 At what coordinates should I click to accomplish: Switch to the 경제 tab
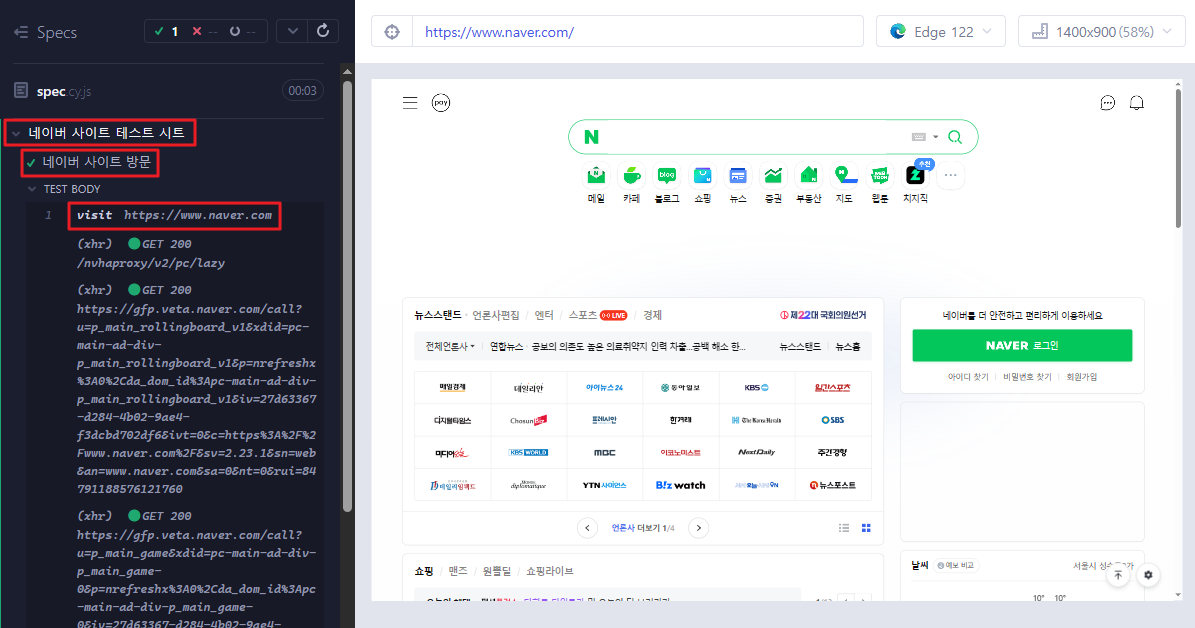(652, 316)
